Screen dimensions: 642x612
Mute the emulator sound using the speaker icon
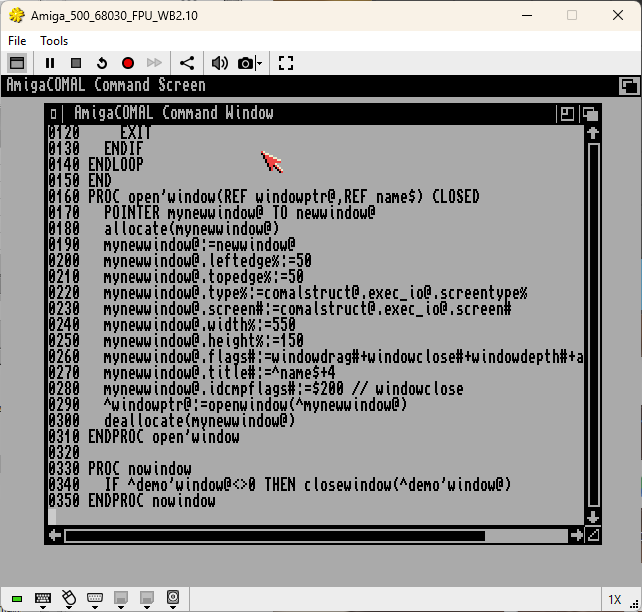tap(219, 63)
